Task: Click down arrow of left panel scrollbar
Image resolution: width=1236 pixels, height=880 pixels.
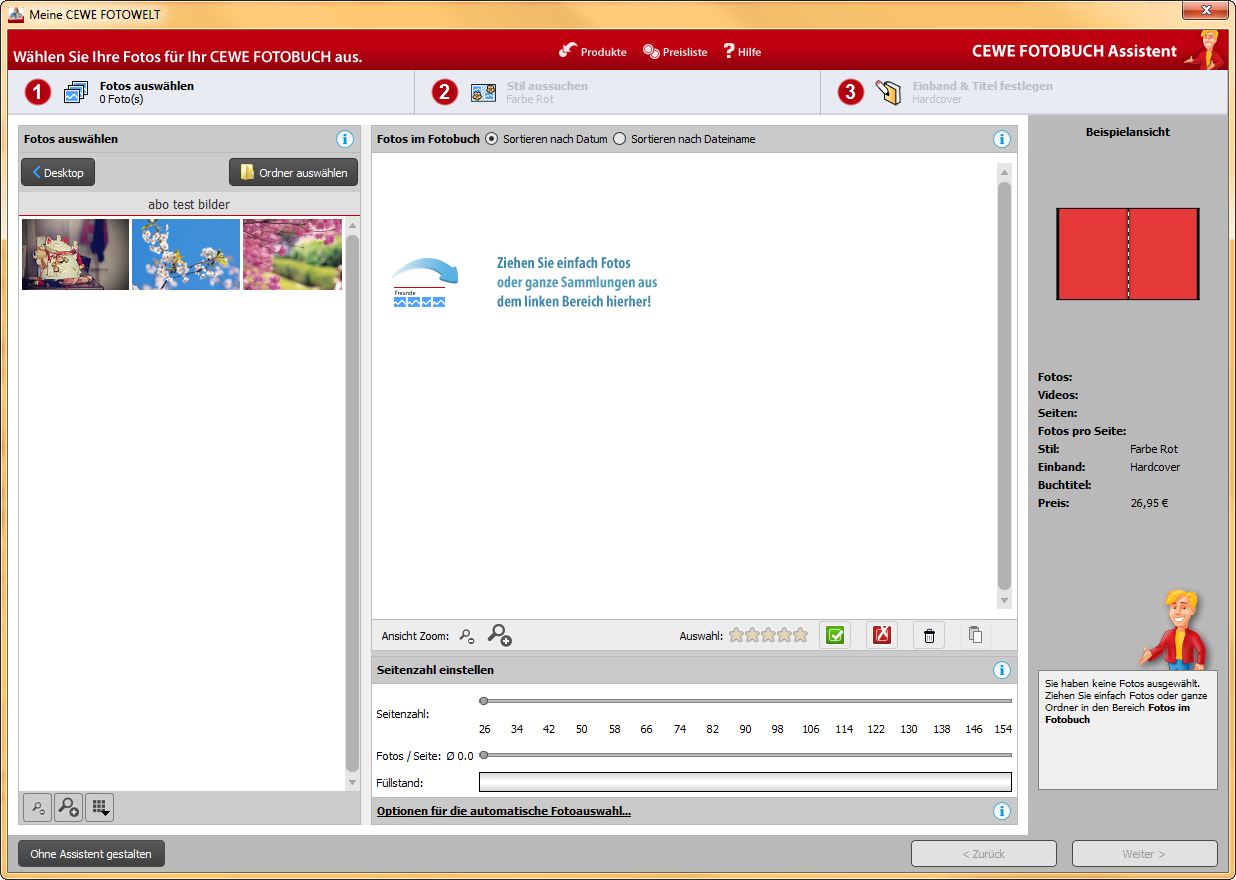Action: click(352, 782)
